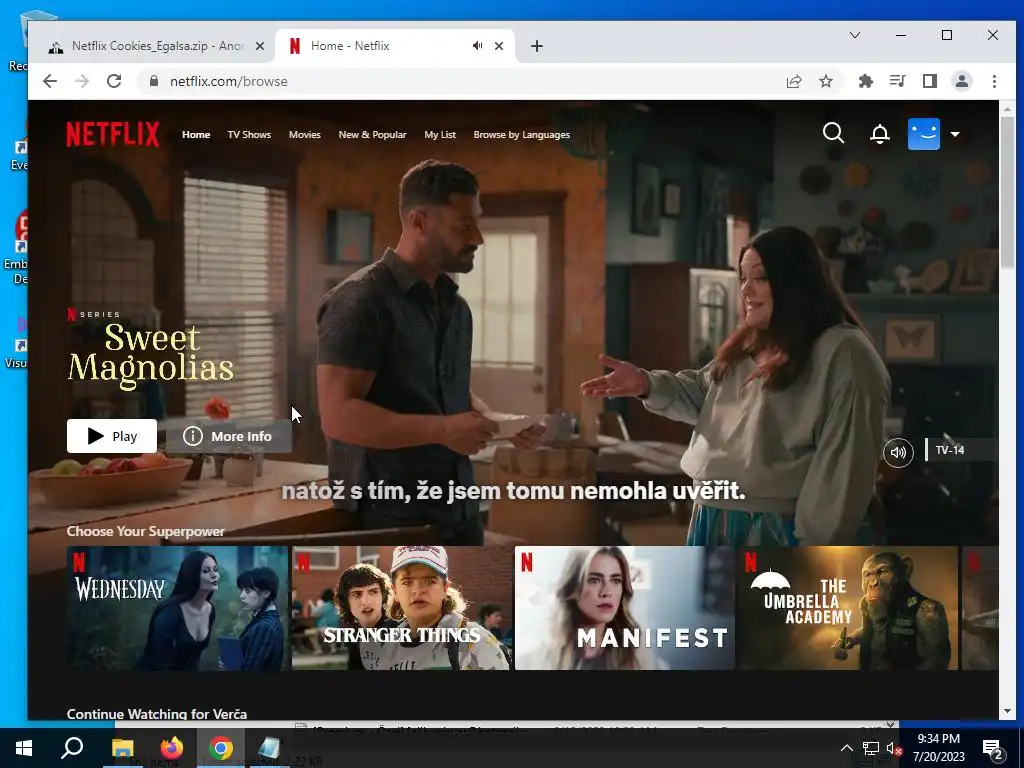The width and height of the screenshot is (1024, 768).
Task: Click scrollbar down arrow
Action: [1007, 711]
